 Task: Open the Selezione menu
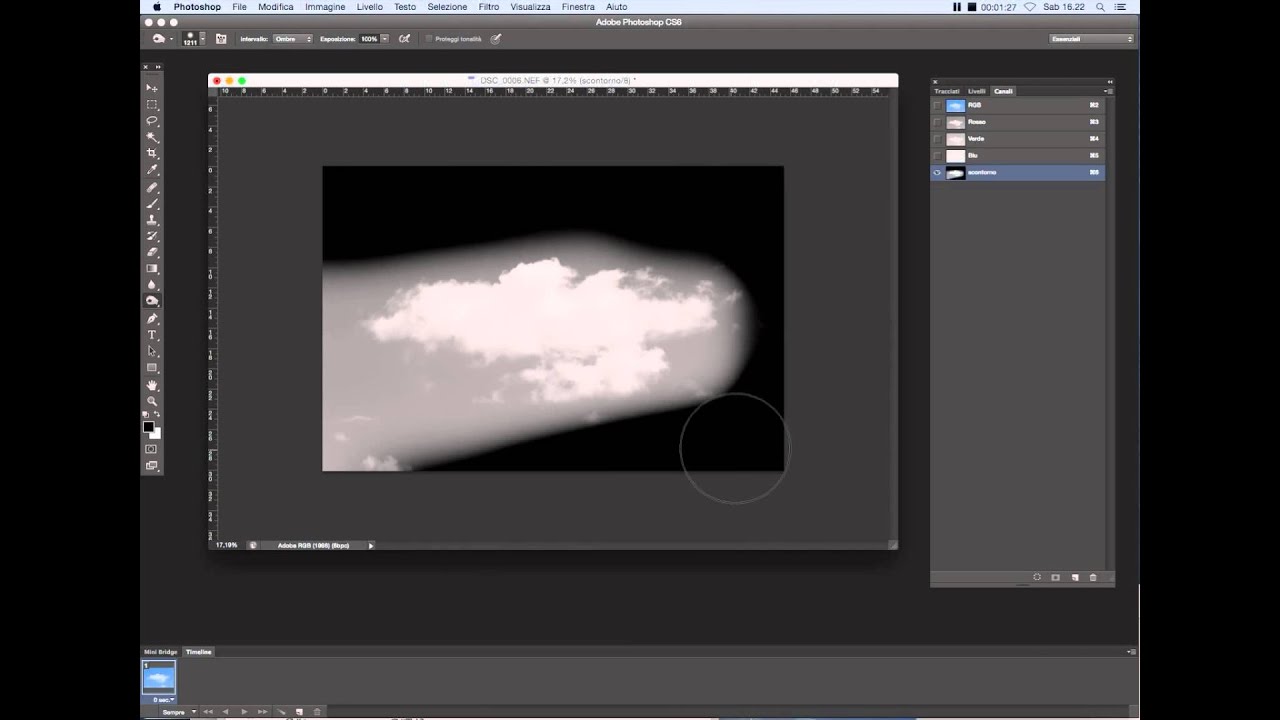(447, 7)
